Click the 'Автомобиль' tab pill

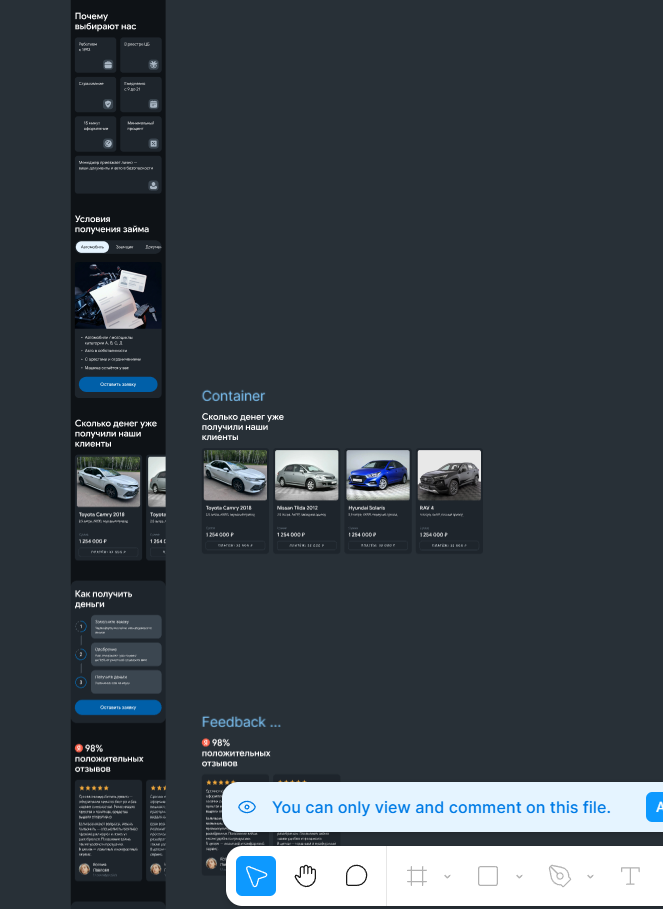tap(92, 247)
